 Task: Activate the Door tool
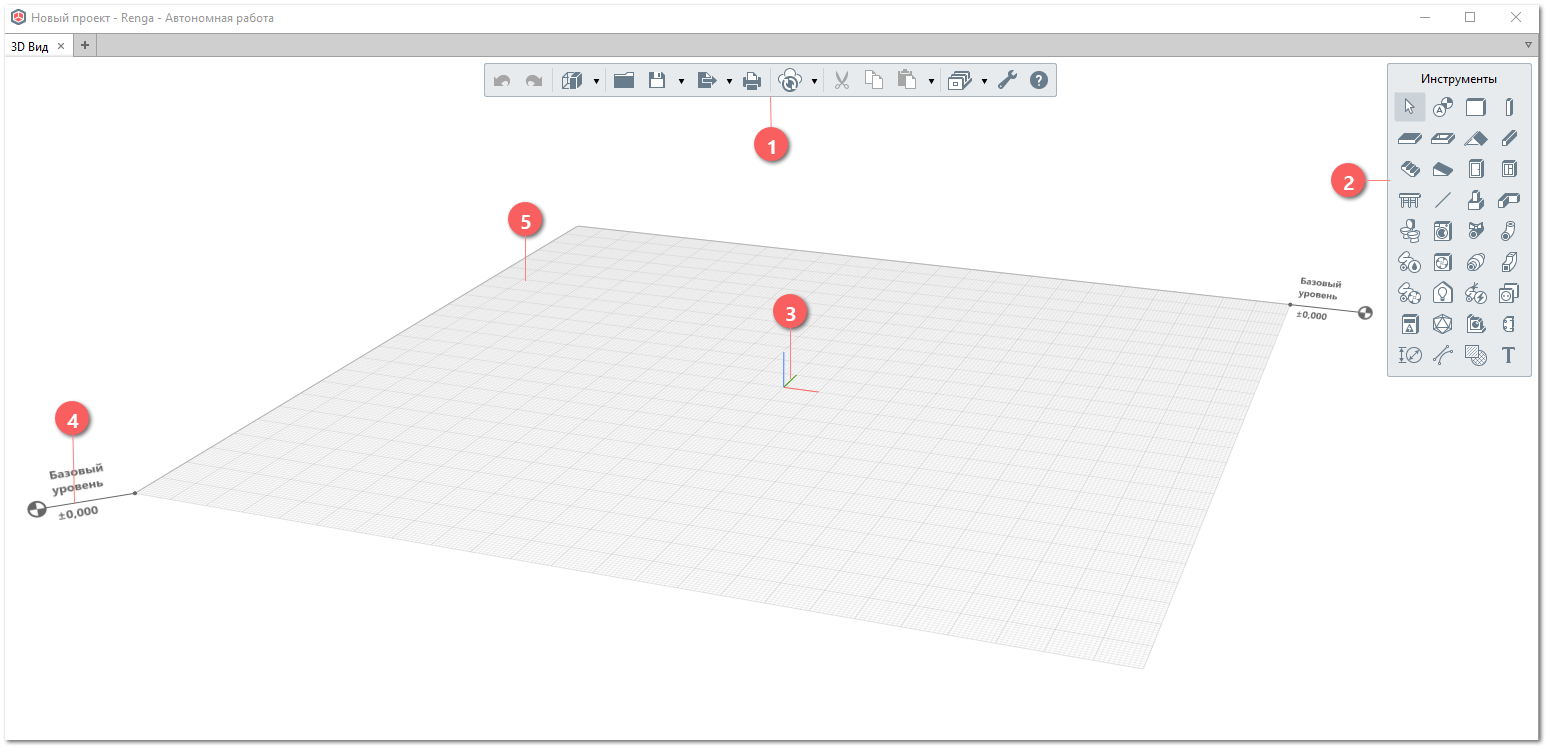(1476, 169)
